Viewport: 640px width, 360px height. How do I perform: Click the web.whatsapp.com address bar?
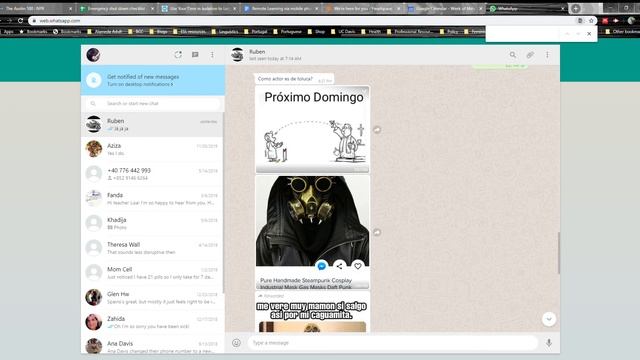pos(302,20)
